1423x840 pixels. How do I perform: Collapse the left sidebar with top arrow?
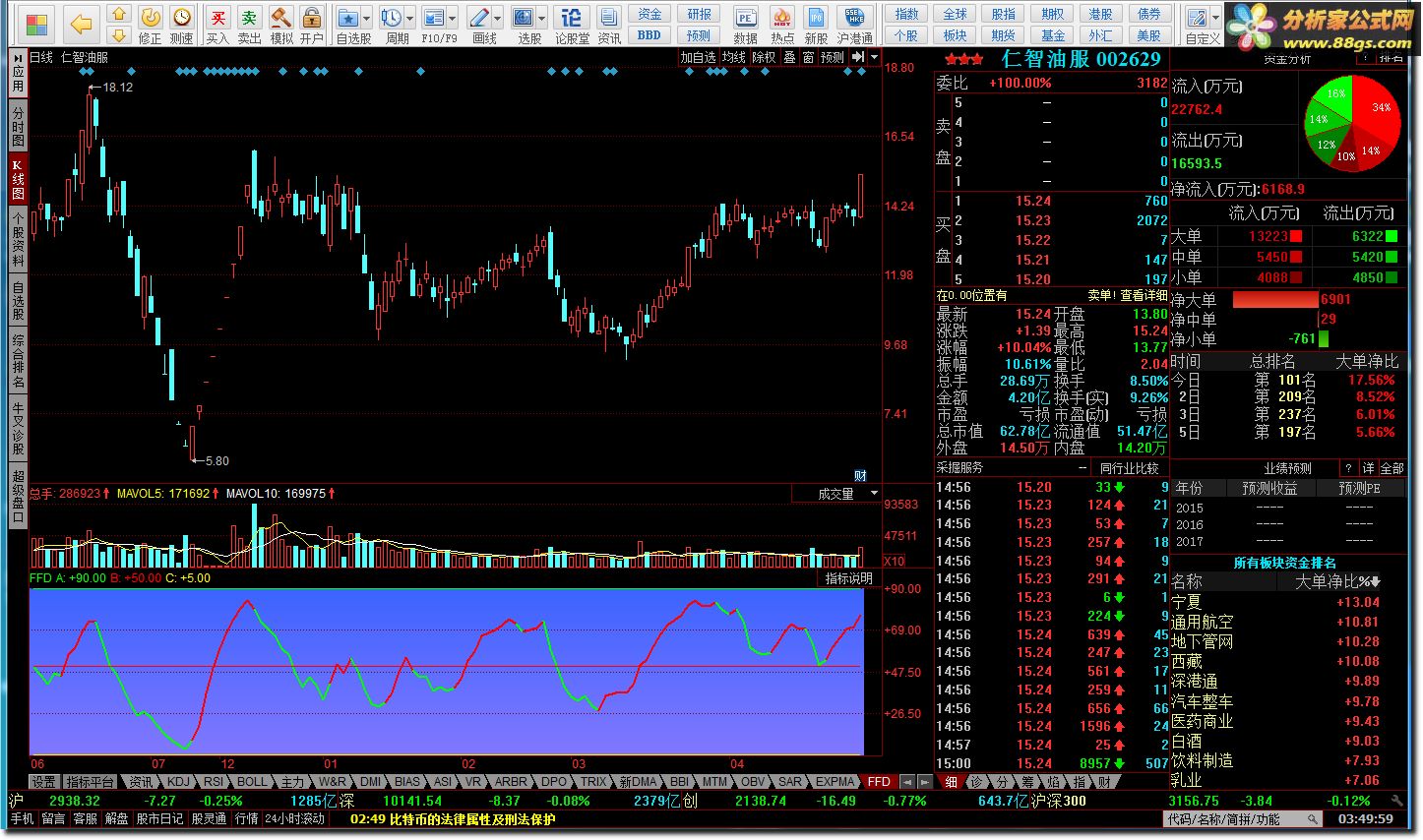click(18, 59)
